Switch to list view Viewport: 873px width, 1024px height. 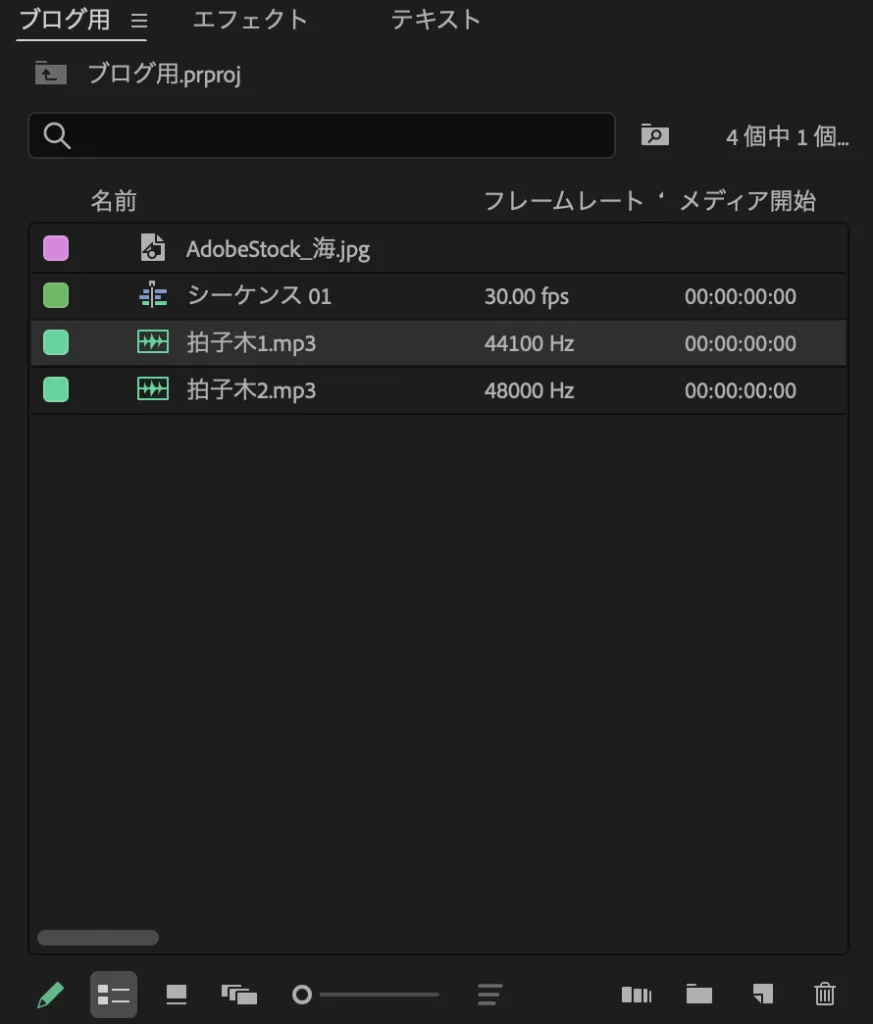pyautogui.click(x=114, y=995)
